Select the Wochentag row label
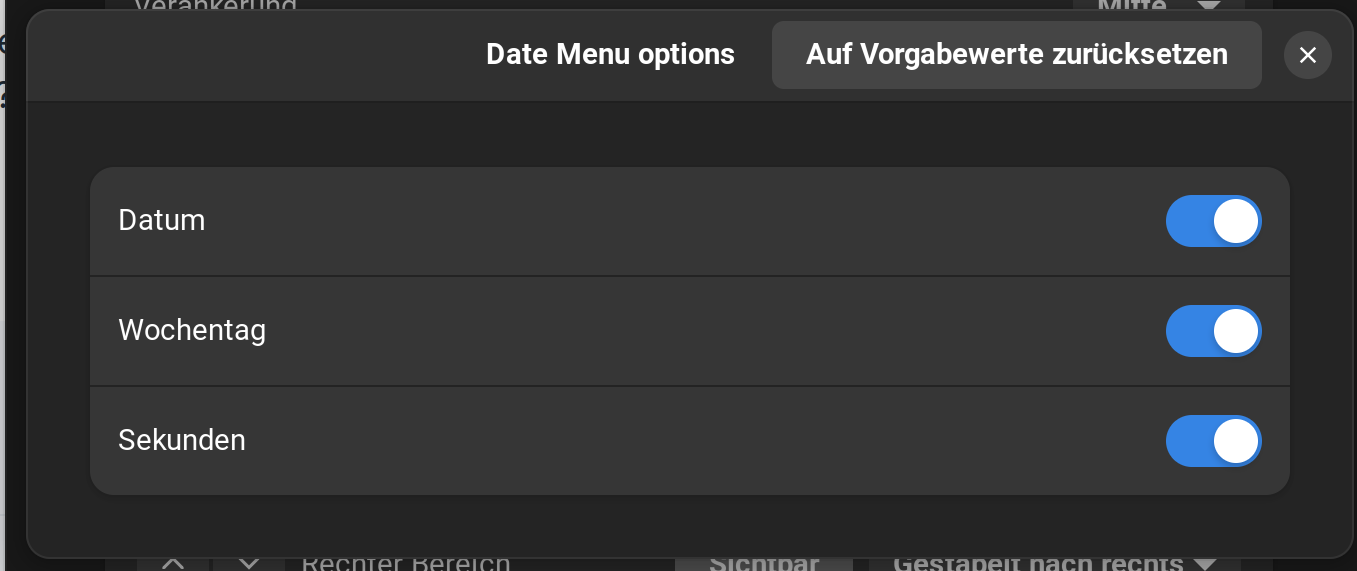 click(192, 331)
